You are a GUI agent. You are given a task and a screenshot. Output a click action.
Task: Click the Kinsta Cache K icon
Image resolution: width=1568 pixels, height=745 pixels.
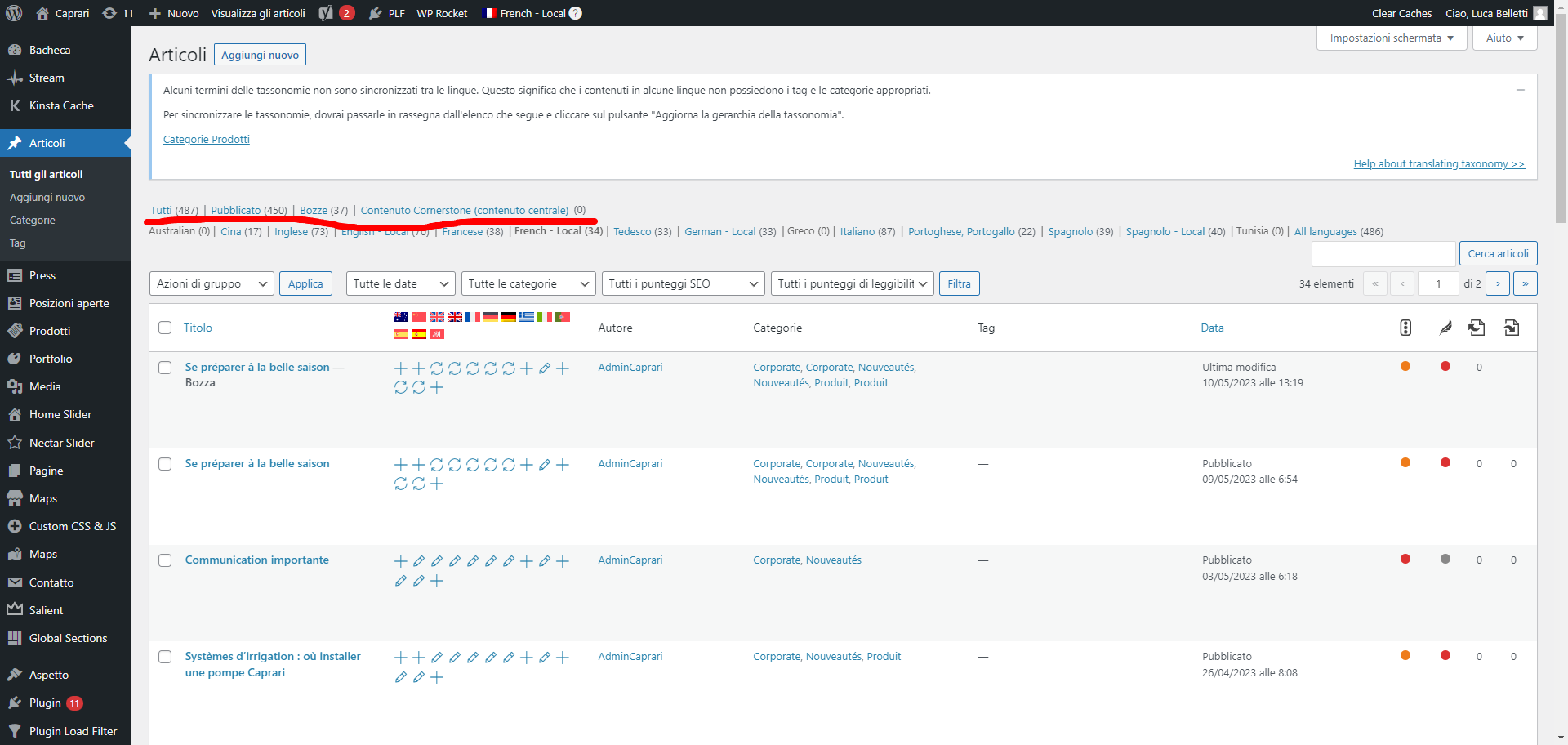[15, 105]
